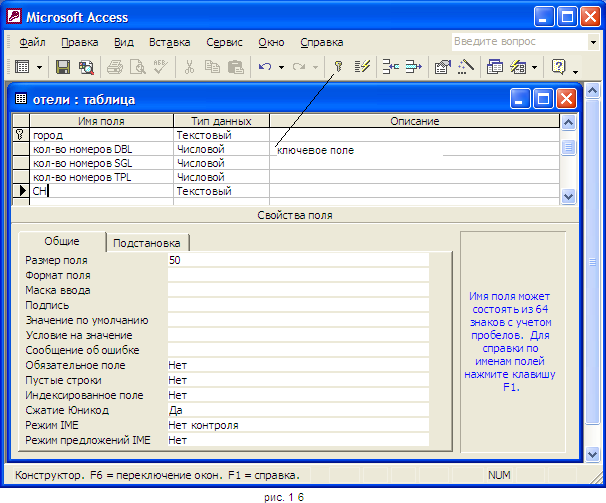Expand the View mode dropdown arrow
Viewport: 606px width, 503px height.
pyautogui.click(x=39, y=68)
